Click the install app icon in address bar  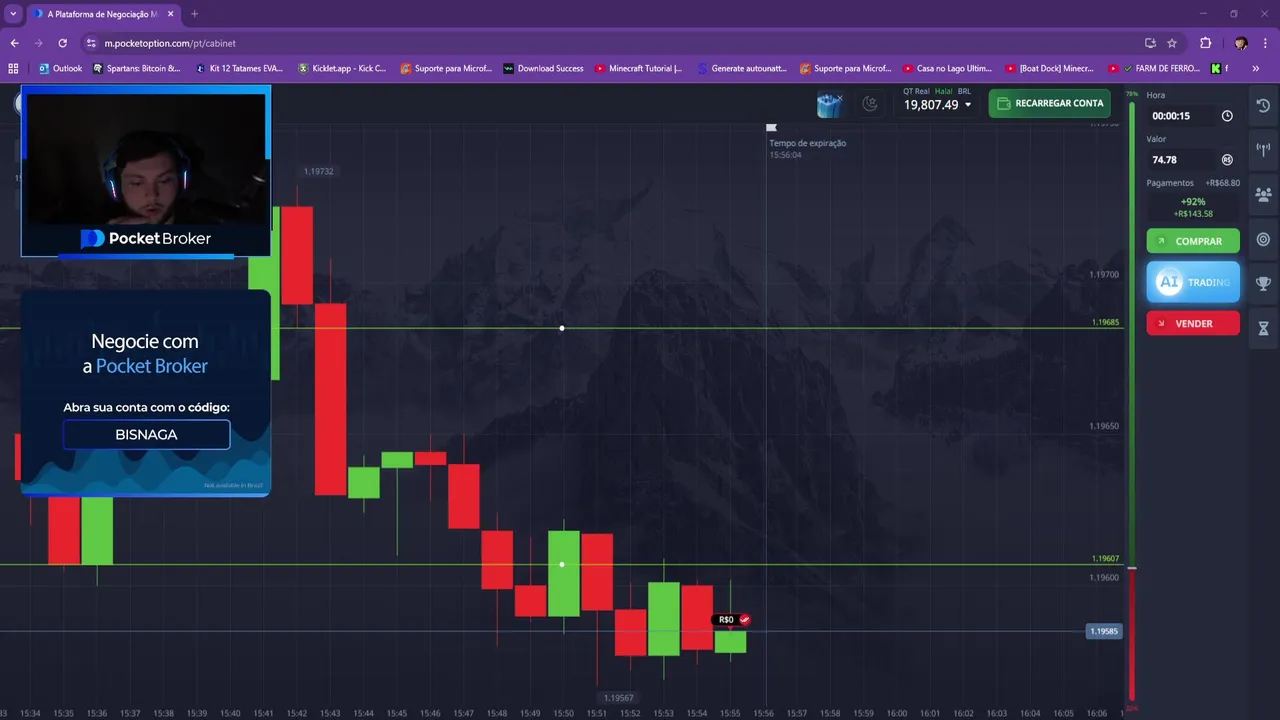click(x=1150, y=43)
